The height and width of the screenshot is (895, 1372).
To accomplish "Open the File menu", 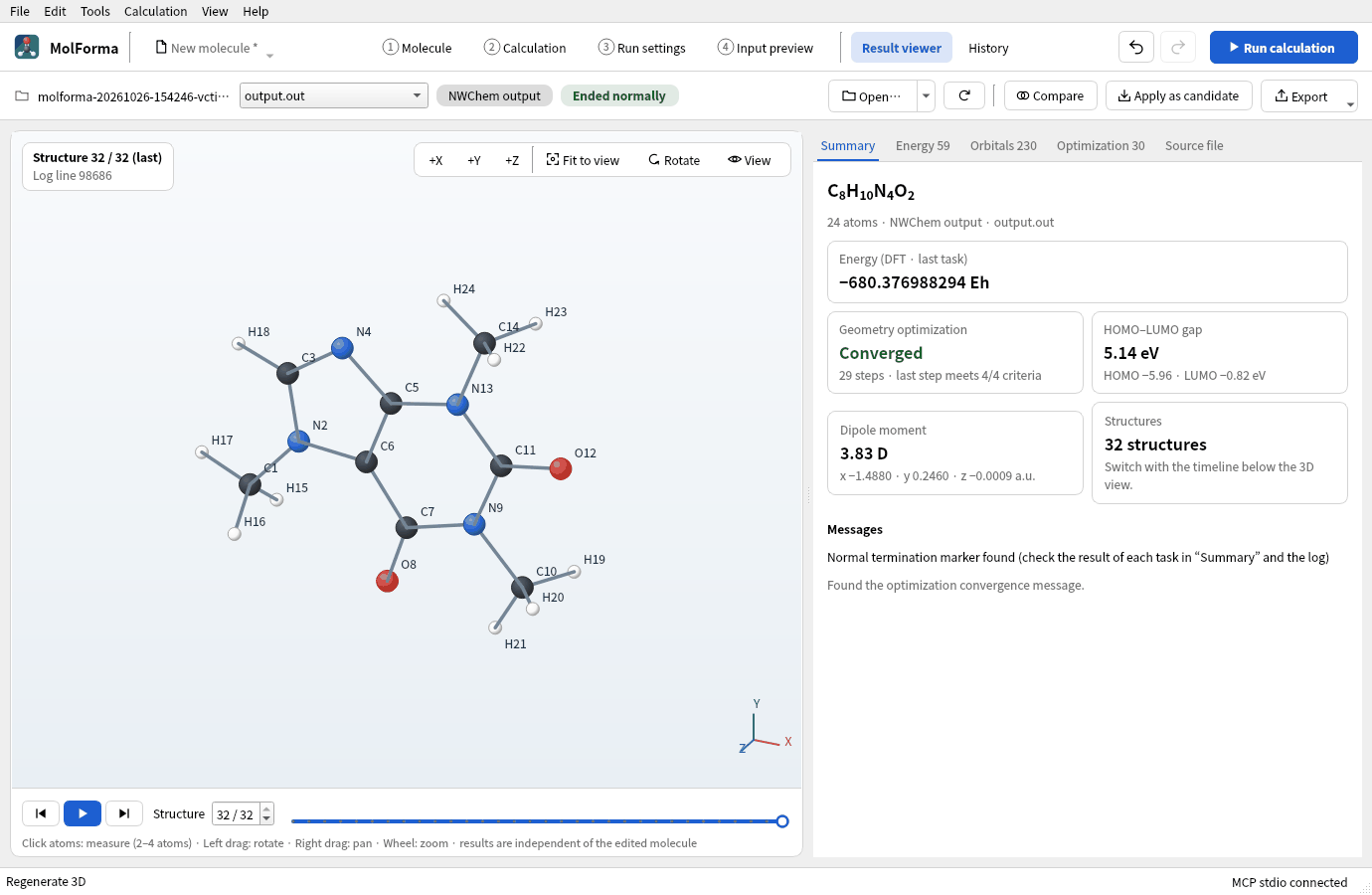I will (20, 11).
